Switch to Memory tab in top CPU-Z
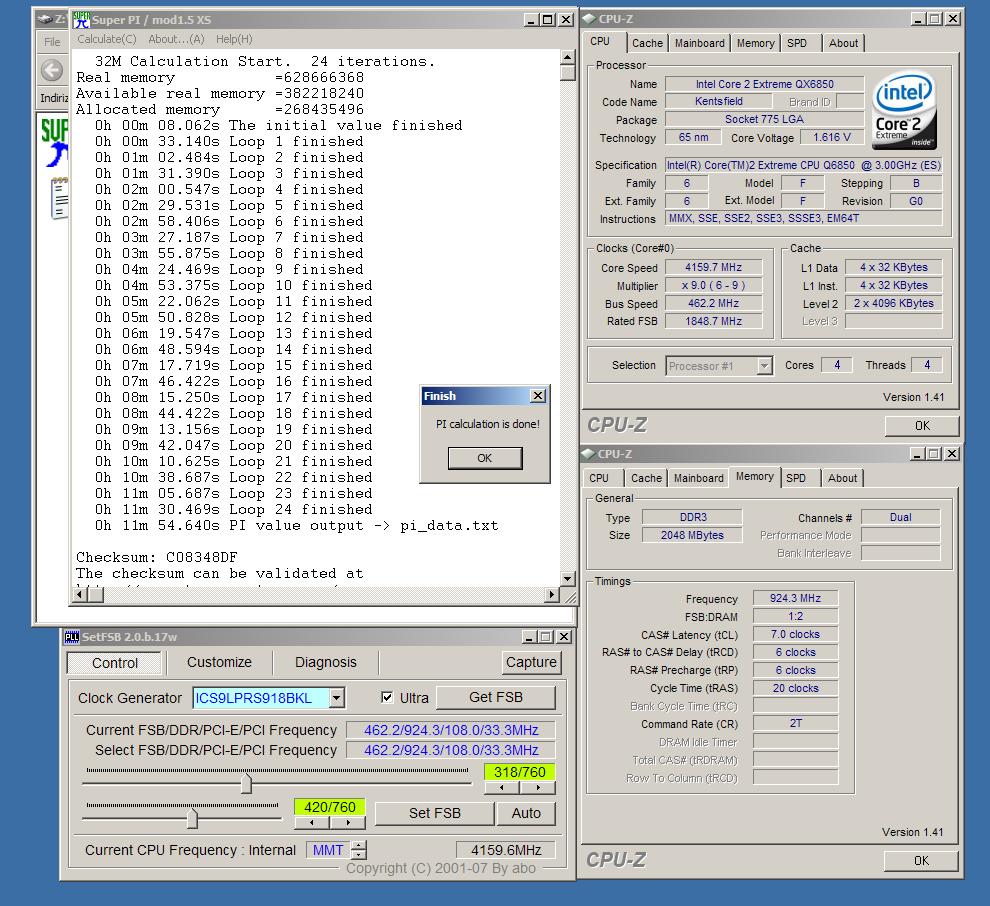 point(755,43)
